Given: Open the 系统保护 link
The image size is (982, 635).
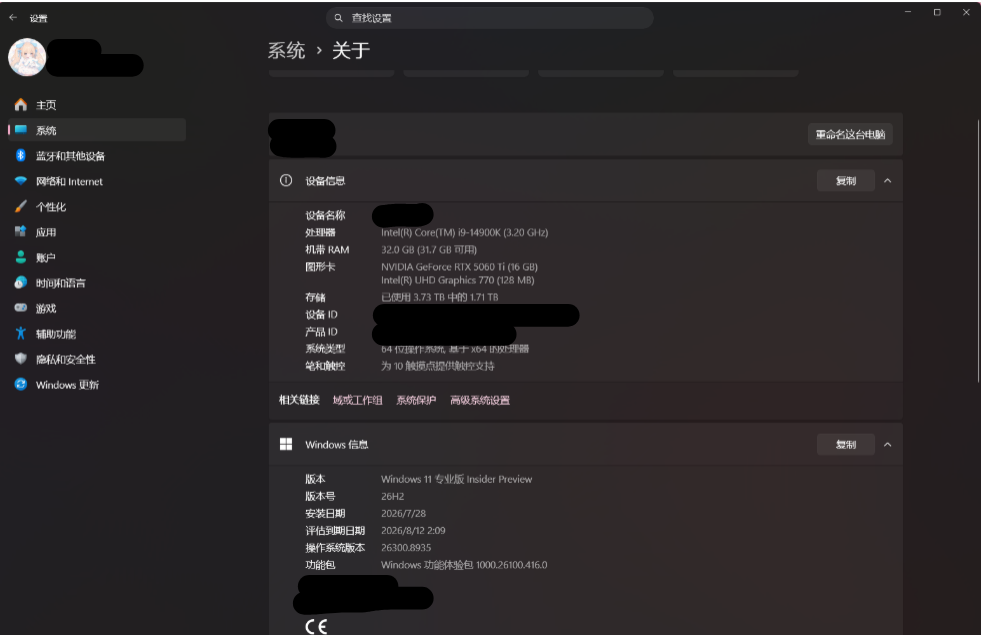Looking at the screenshot, I should pos(416,400).
